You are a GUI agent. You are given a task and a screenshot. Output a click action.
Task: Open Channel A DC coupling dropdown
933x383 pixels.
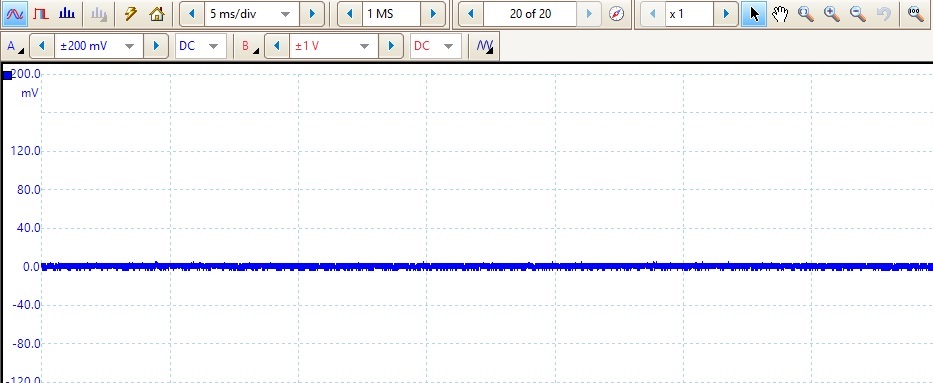pos(201,46)
